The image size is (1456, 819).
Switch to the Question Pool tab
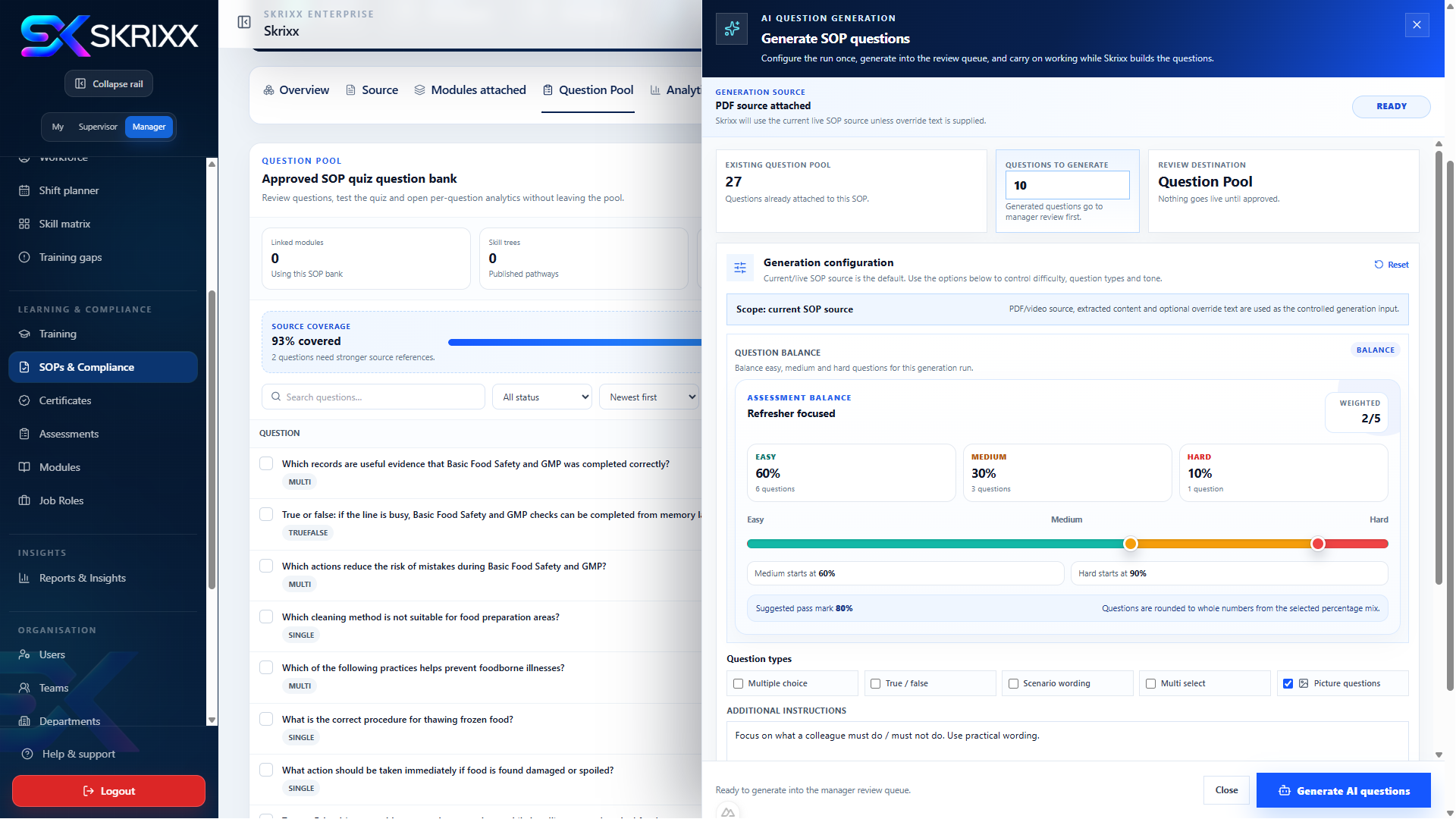(x=588, y=90)
